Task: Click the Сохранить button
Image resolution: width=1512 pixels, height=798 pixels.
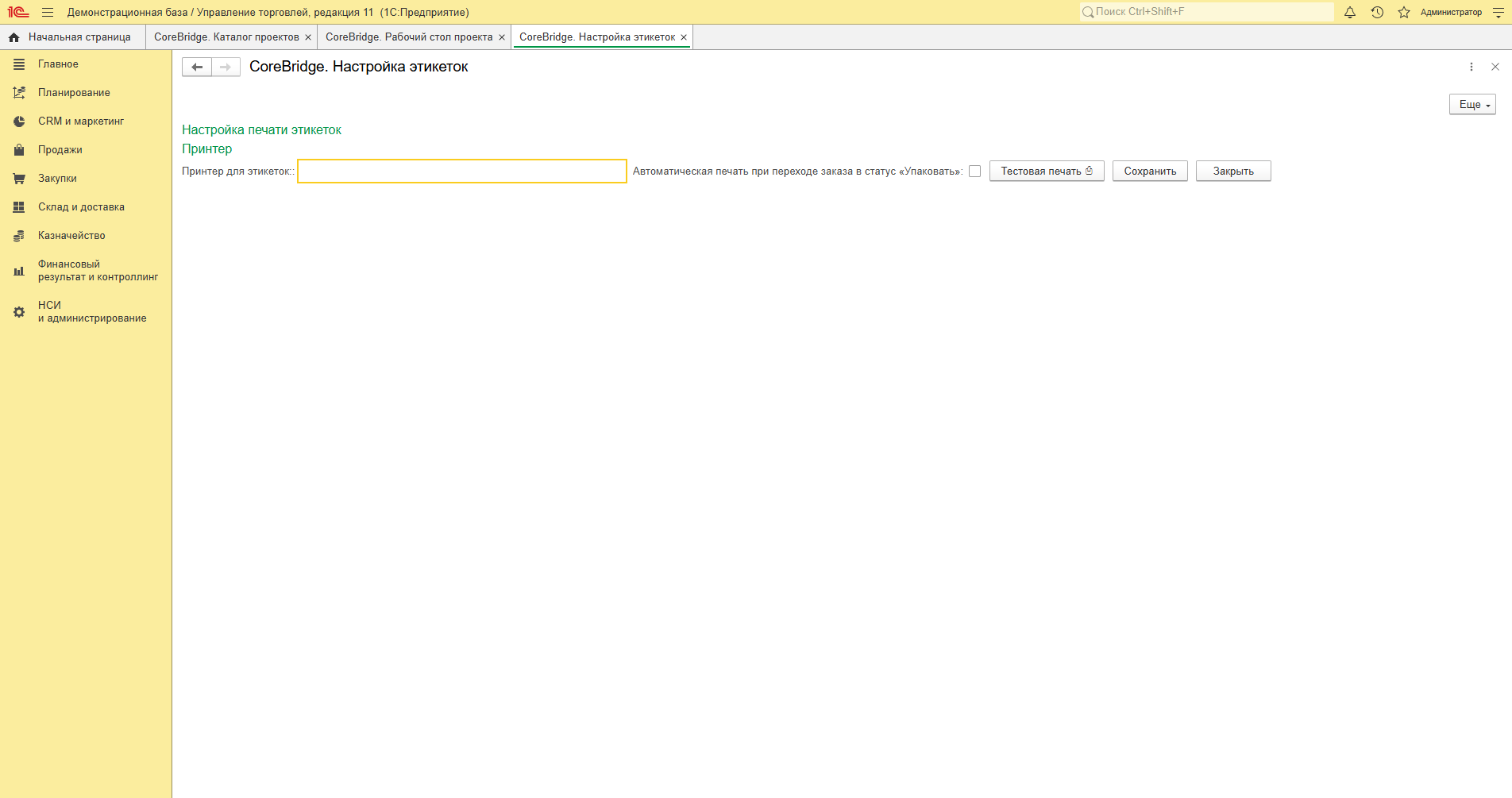Action: coord(1150,172)
